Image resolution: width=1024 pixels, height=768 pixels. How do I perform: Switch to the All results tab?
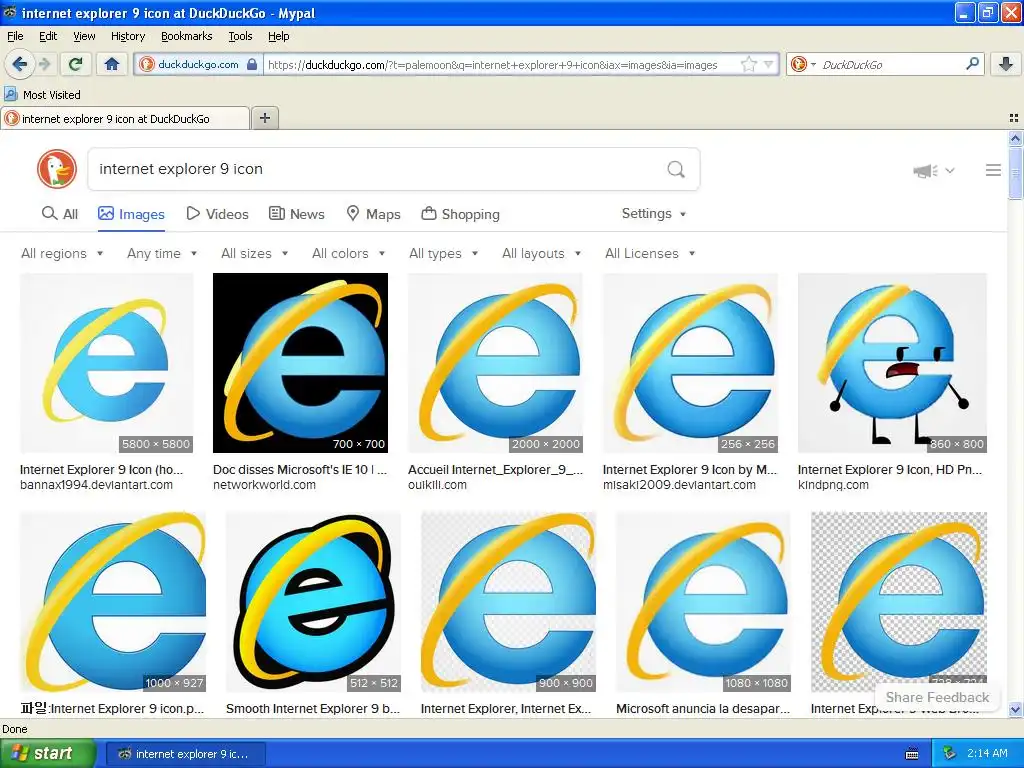59,214
